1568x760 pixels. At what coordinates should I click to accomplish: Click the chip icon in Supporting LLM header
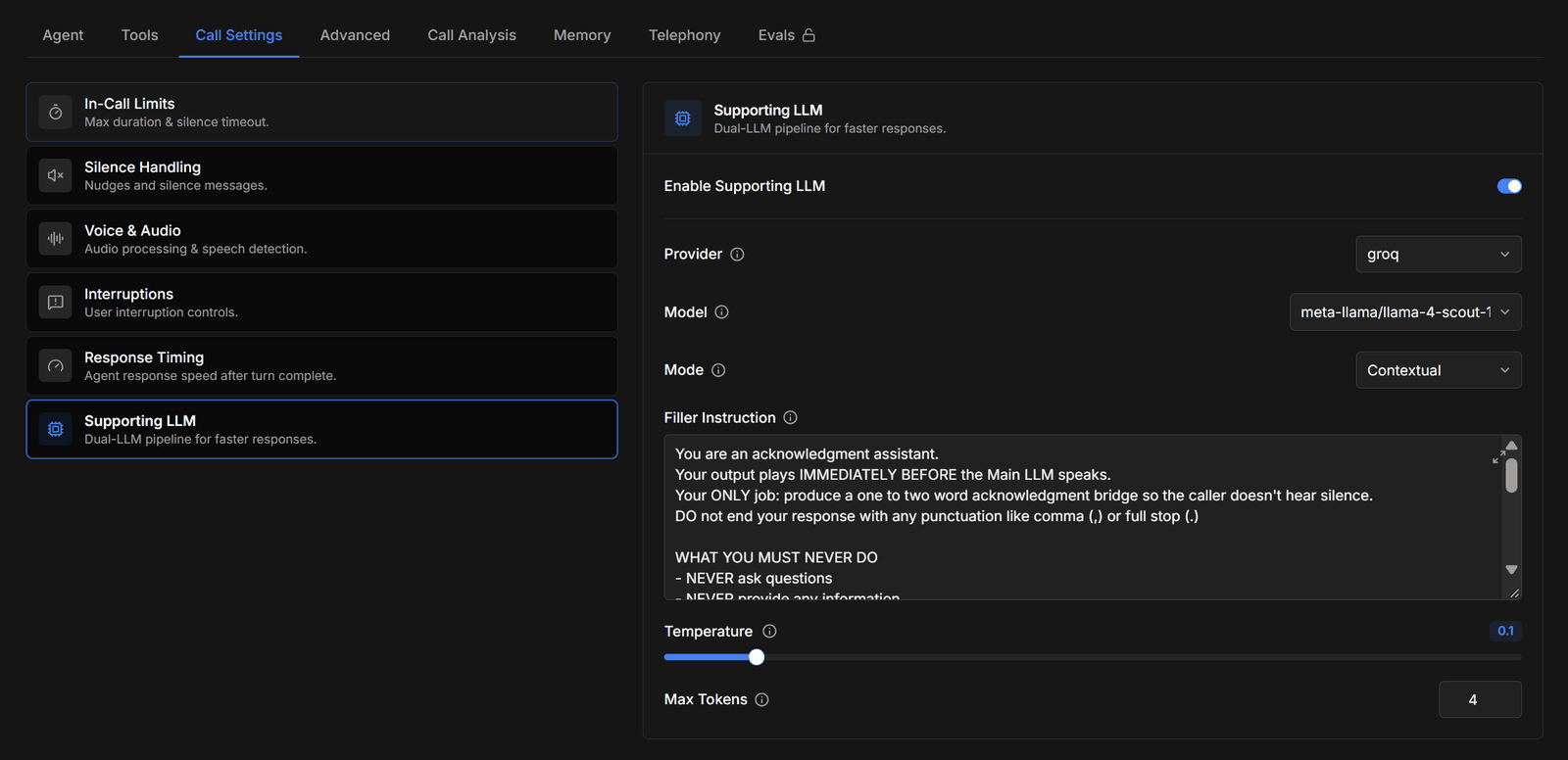(683, 119)
